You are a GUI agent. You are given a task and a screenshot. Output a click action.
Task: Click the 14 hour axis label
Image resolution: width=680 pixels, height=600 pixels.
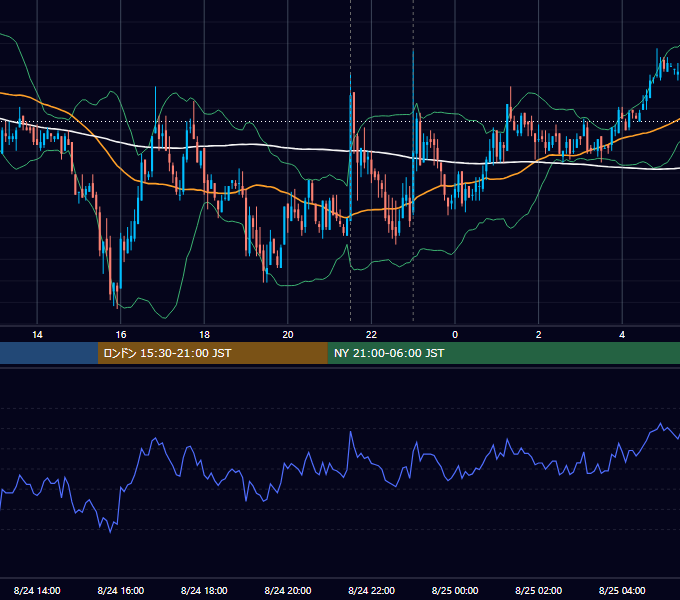(37, 335)
